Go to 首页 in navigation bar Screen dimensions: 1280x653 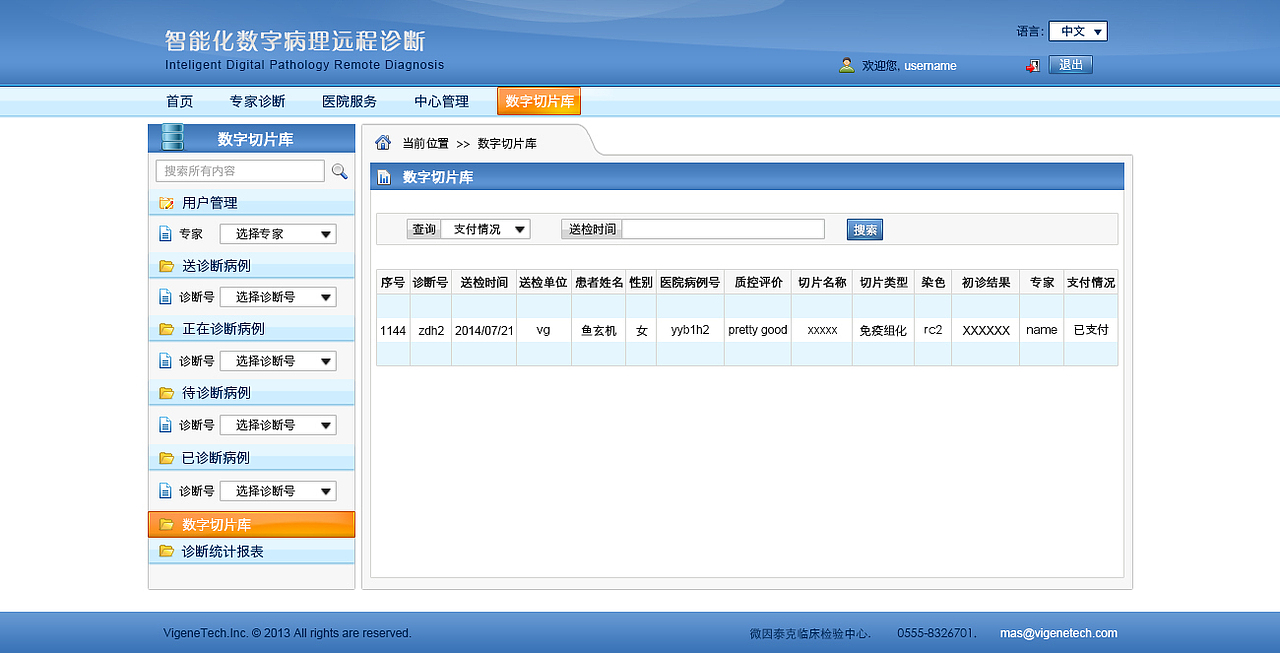180,101
